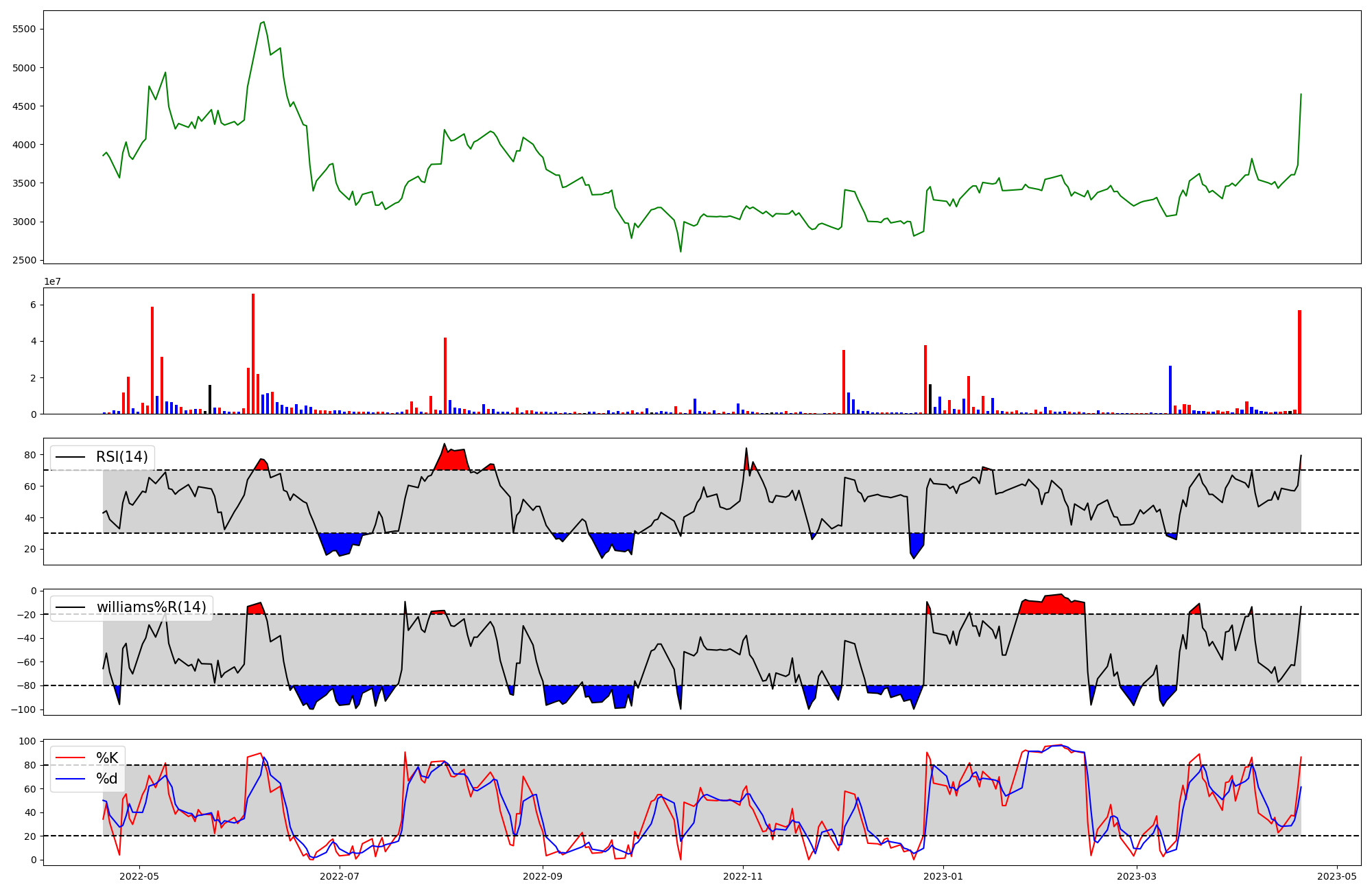Click the williams%R(14) legend label
This screenshot has height=892, width=1372.
(152, 607)
